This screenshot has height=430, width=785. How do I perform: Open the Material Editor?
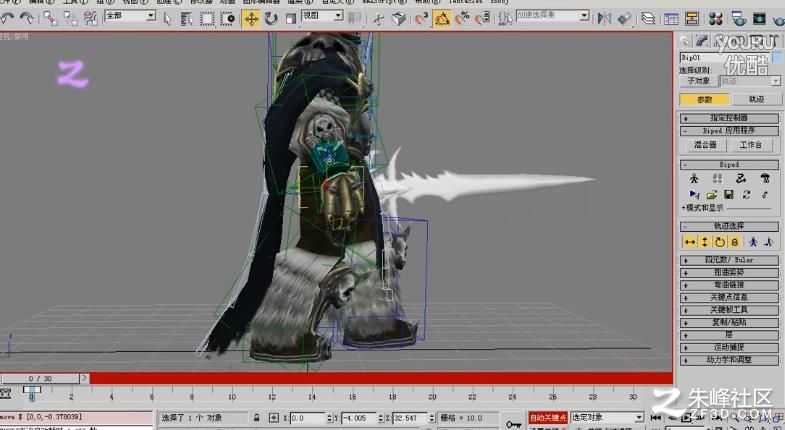coord(716,19)
